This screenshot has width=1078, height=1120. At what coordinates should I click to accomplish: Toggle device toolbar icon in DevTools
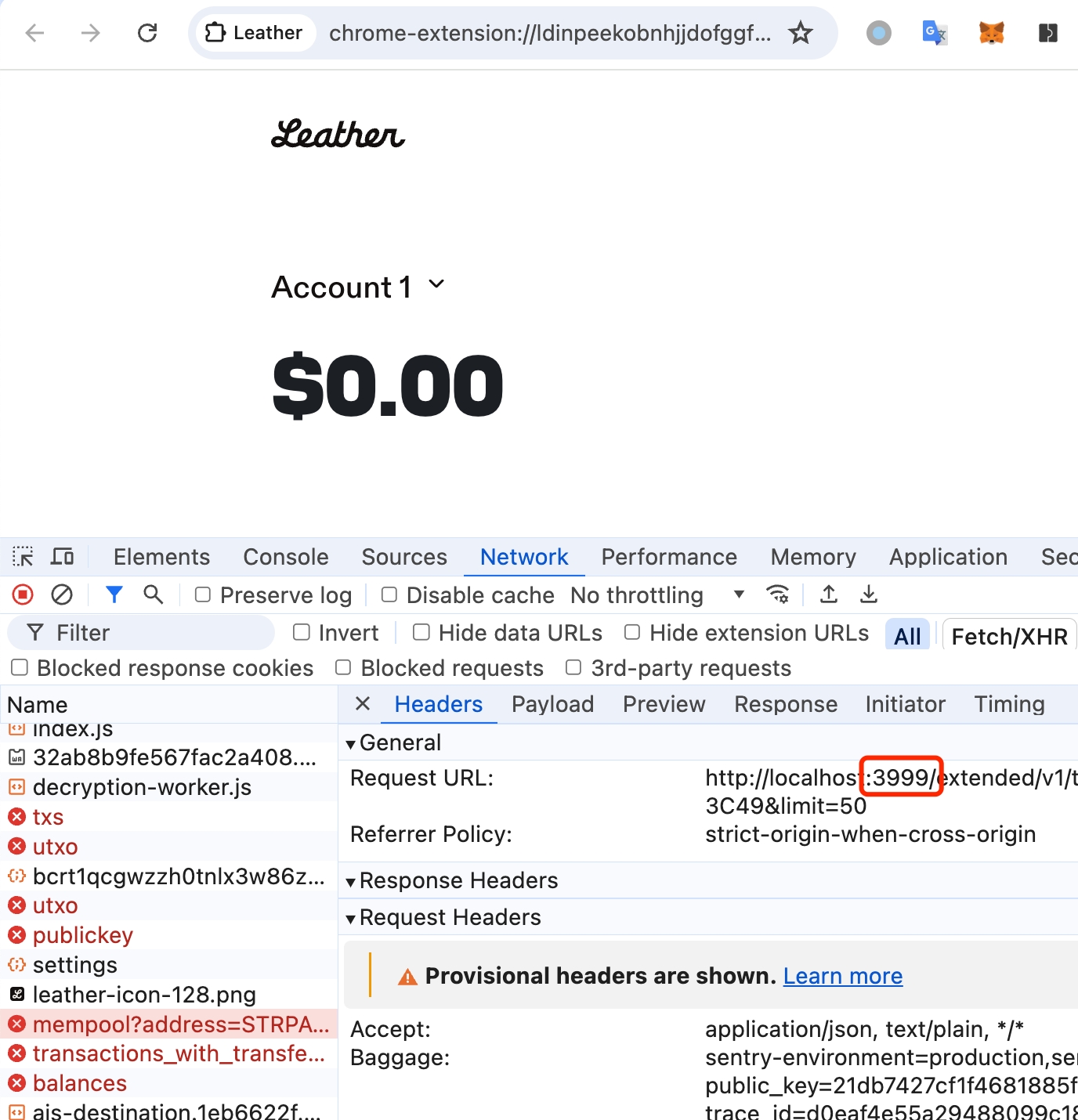pyautogui.click(x=62, y=557)
